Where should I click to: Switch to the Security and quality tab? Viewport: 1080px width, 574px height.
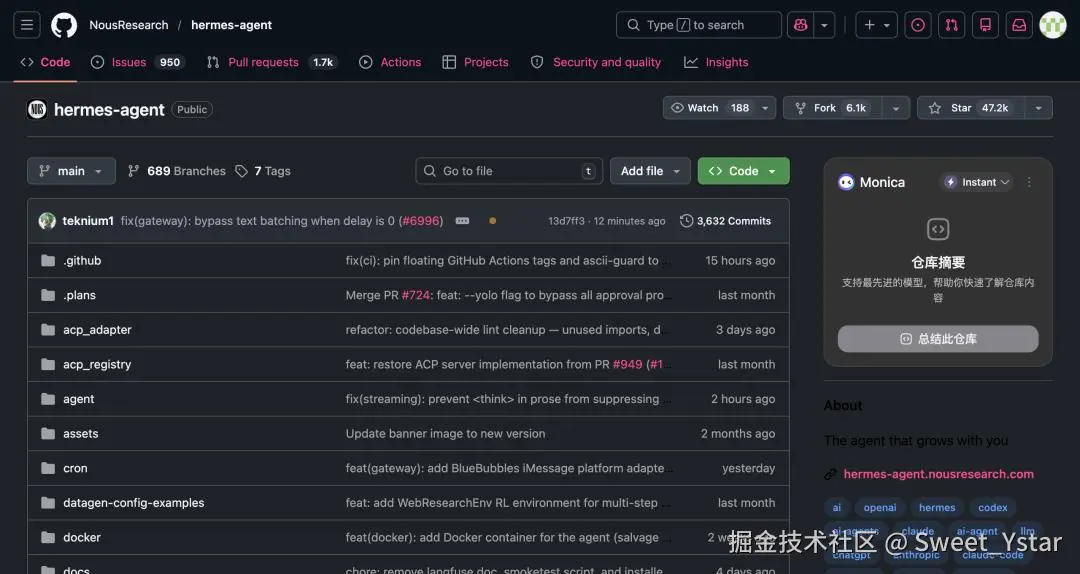596,62
